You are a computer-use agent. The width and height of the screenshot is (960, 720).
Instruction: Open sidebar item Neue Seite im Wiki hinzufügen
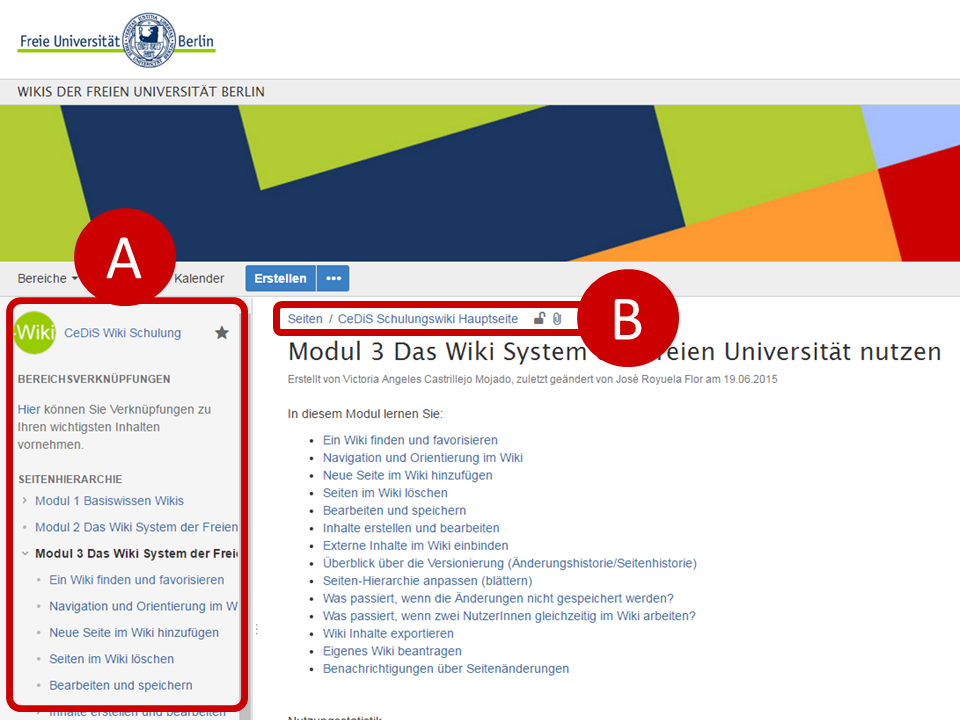click(134, 632)
